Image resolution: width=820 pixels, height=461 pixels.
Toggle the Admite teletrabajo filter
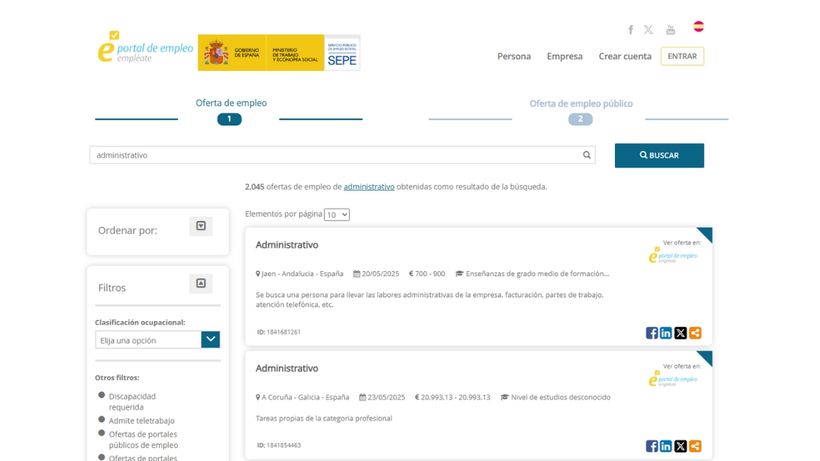[x=102, y=420]
